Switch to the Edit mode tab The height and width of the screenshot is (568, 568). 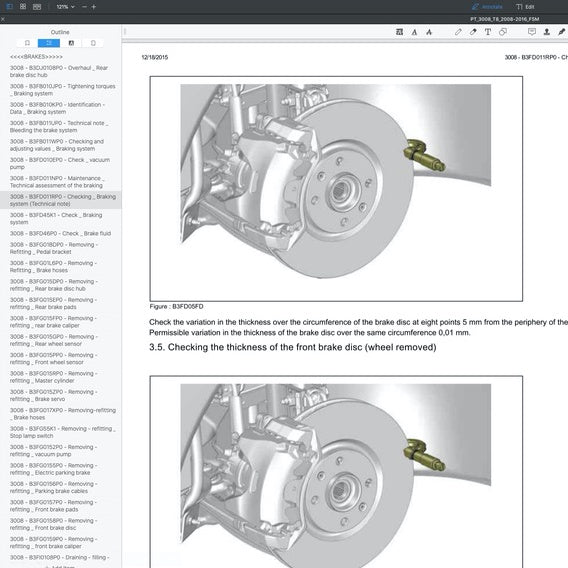525,7
